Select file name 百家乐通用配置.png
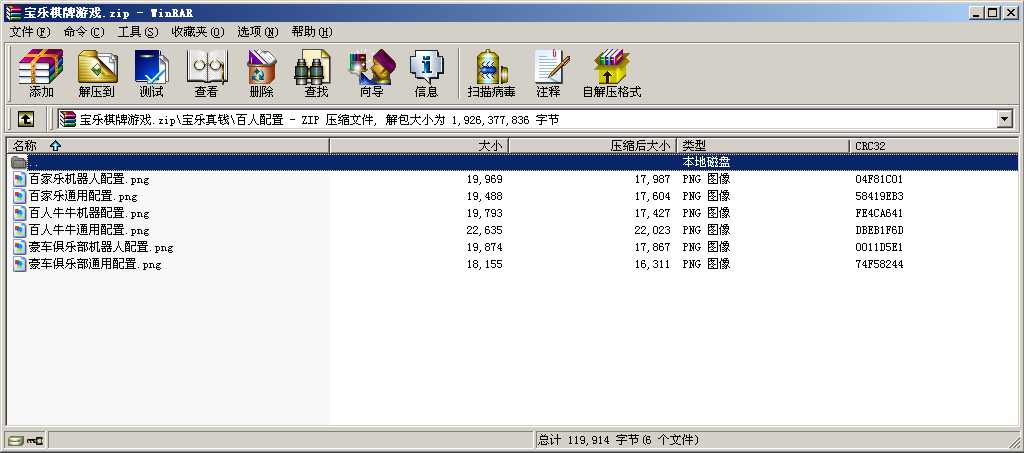This screenshot has height=453, width=1024. pyautogui.click(x=83, y=196)
